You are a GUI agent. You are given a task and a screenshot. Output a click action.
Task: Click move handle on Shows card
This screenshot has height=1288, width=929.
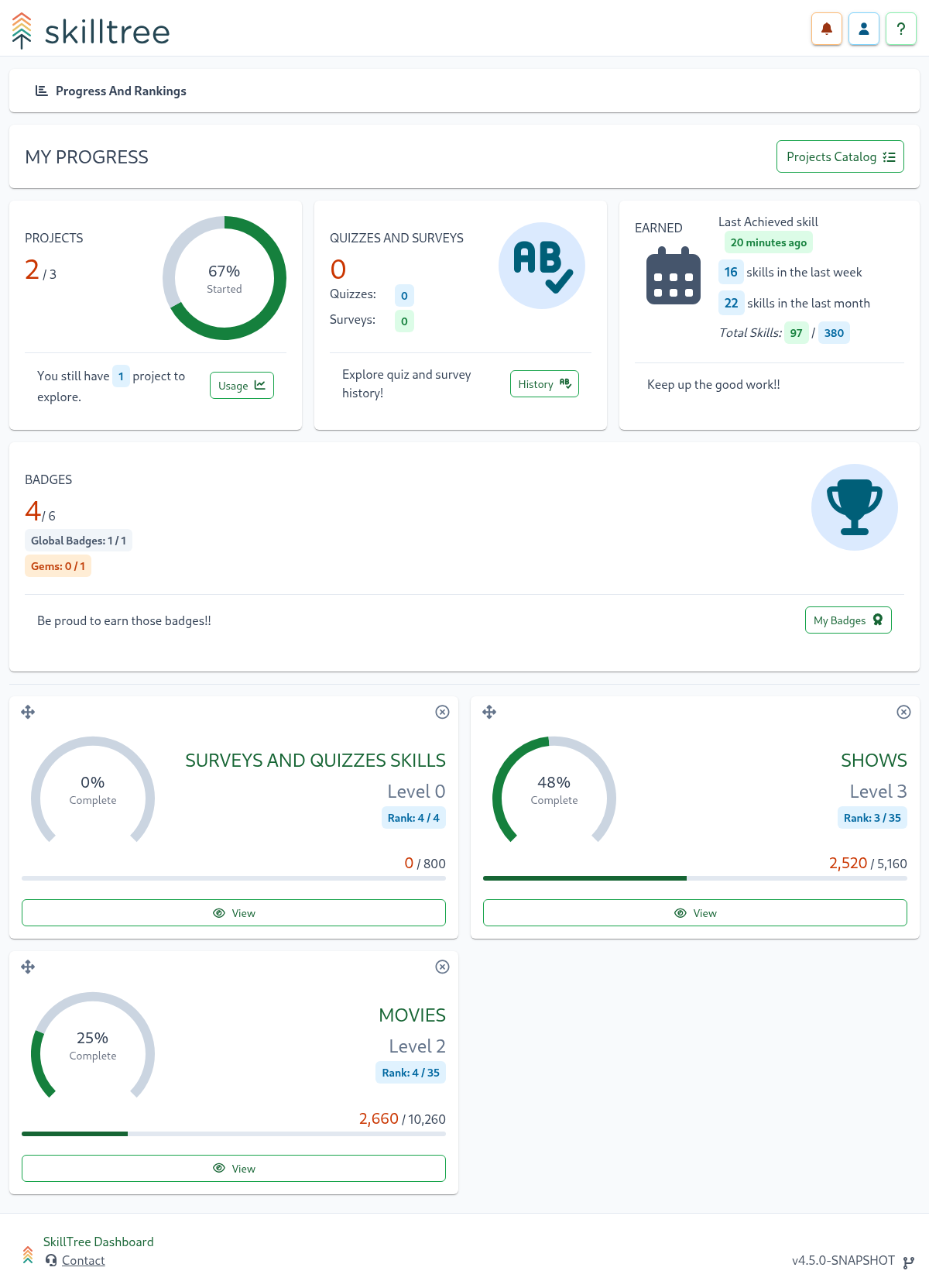(489, 712)
